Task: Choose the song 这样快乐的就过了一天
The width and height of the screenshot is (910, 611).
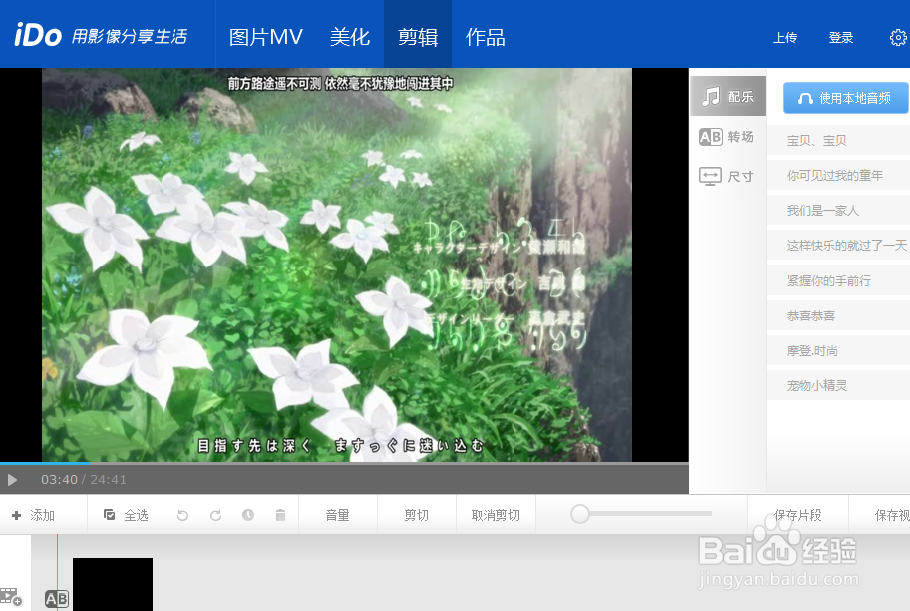Action: click(838, 245)
